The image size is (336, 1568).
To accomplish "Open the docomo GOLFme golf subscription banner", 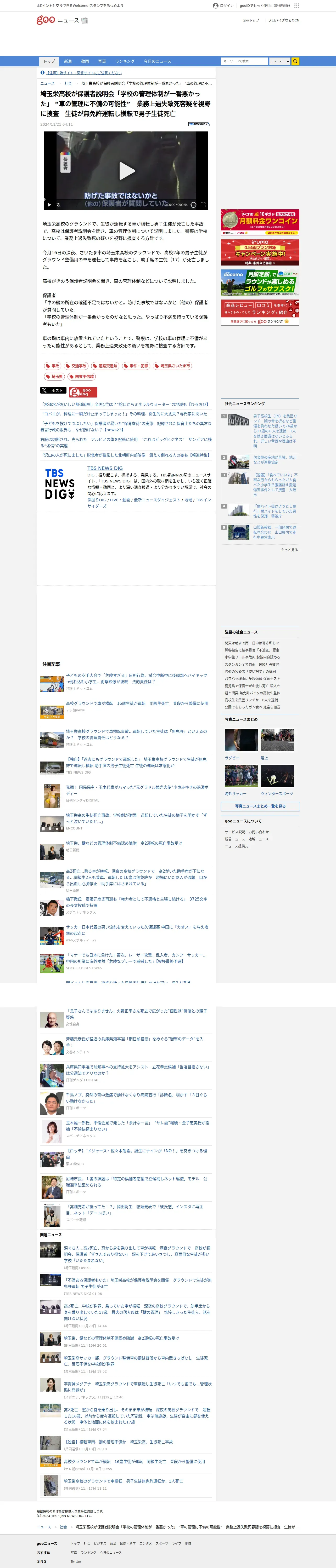I will click(x=260, y=283).
